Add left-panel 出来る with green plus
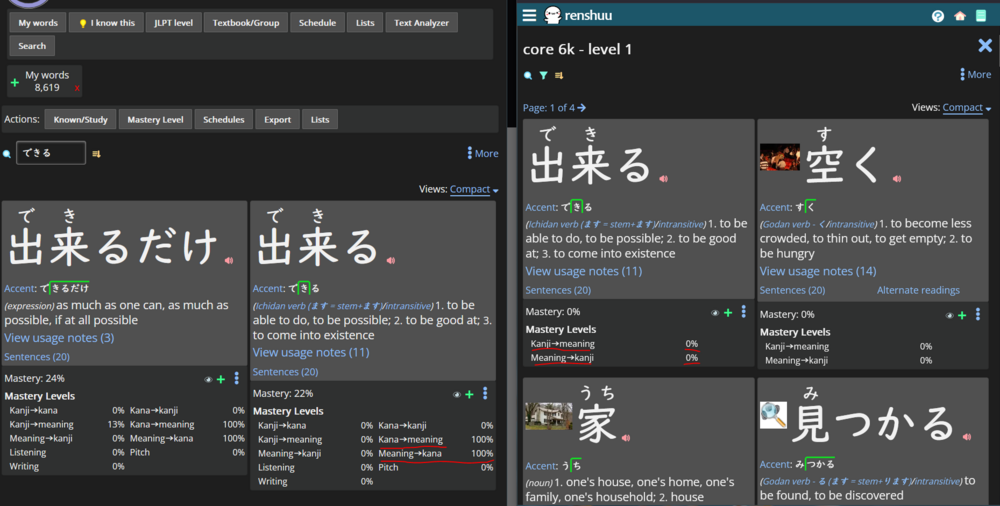The width and height of the screenshot is (1000, 506). [x=469, y=394]
